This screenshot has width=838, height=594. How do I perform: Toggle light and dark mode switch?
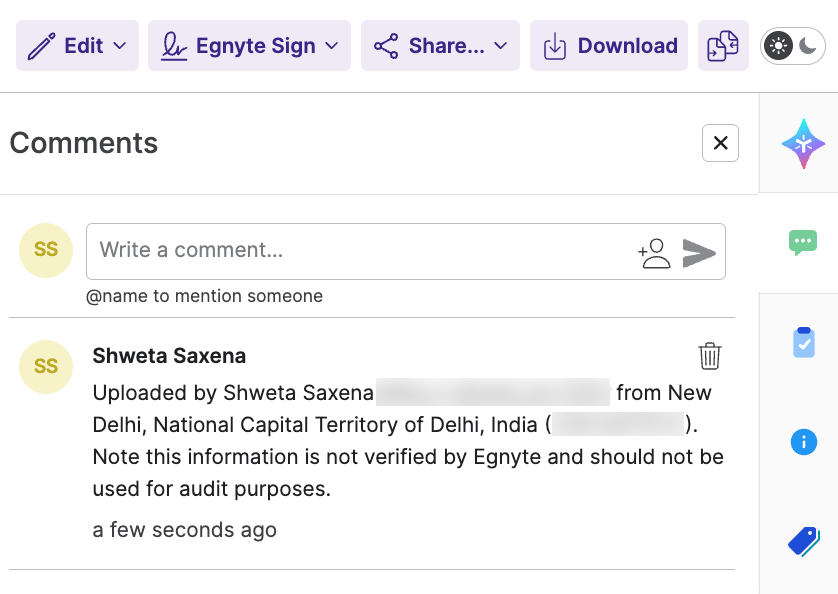click(x=794, y=46)
